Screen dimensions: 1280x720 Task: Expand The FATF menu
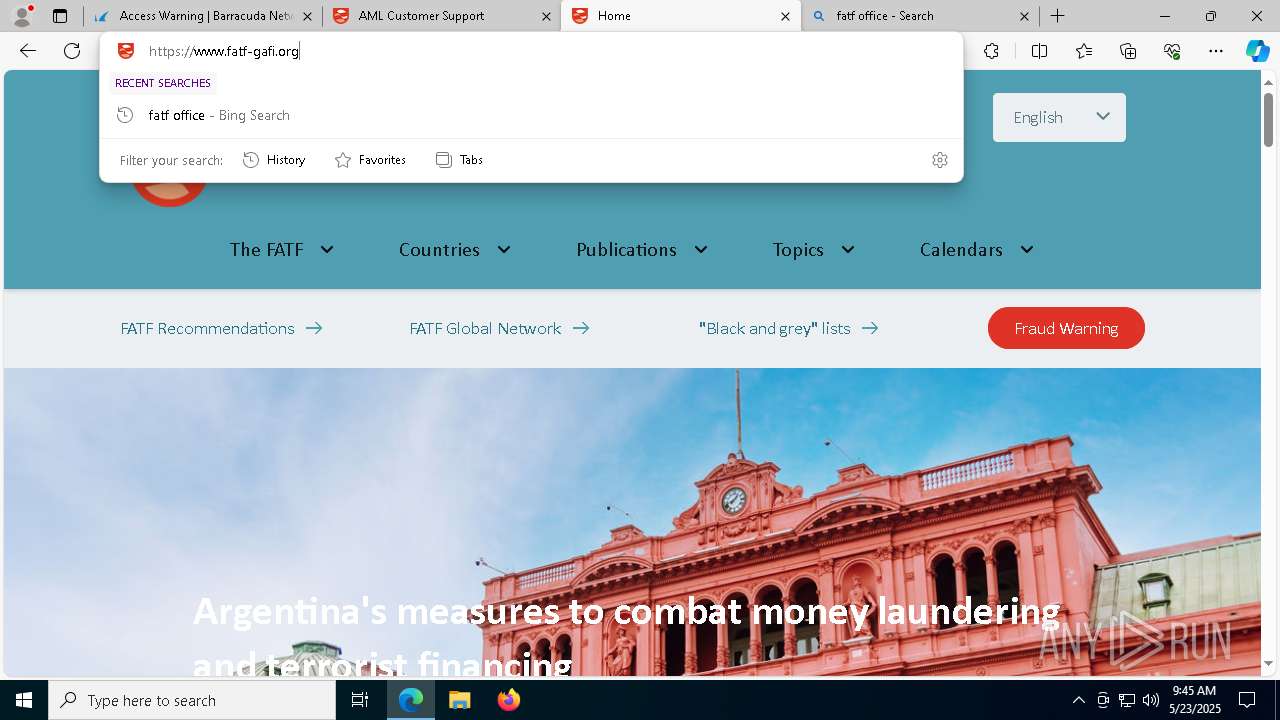click(282, 250)
